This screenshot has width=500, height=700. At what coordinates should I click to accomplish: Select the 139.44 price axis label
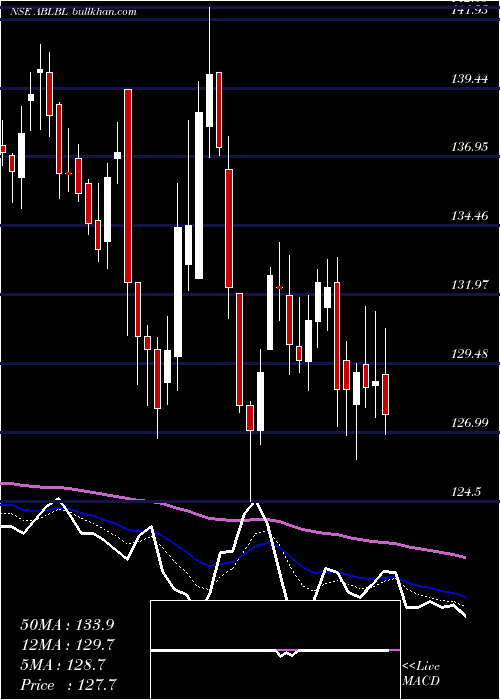tap(470, 79)
